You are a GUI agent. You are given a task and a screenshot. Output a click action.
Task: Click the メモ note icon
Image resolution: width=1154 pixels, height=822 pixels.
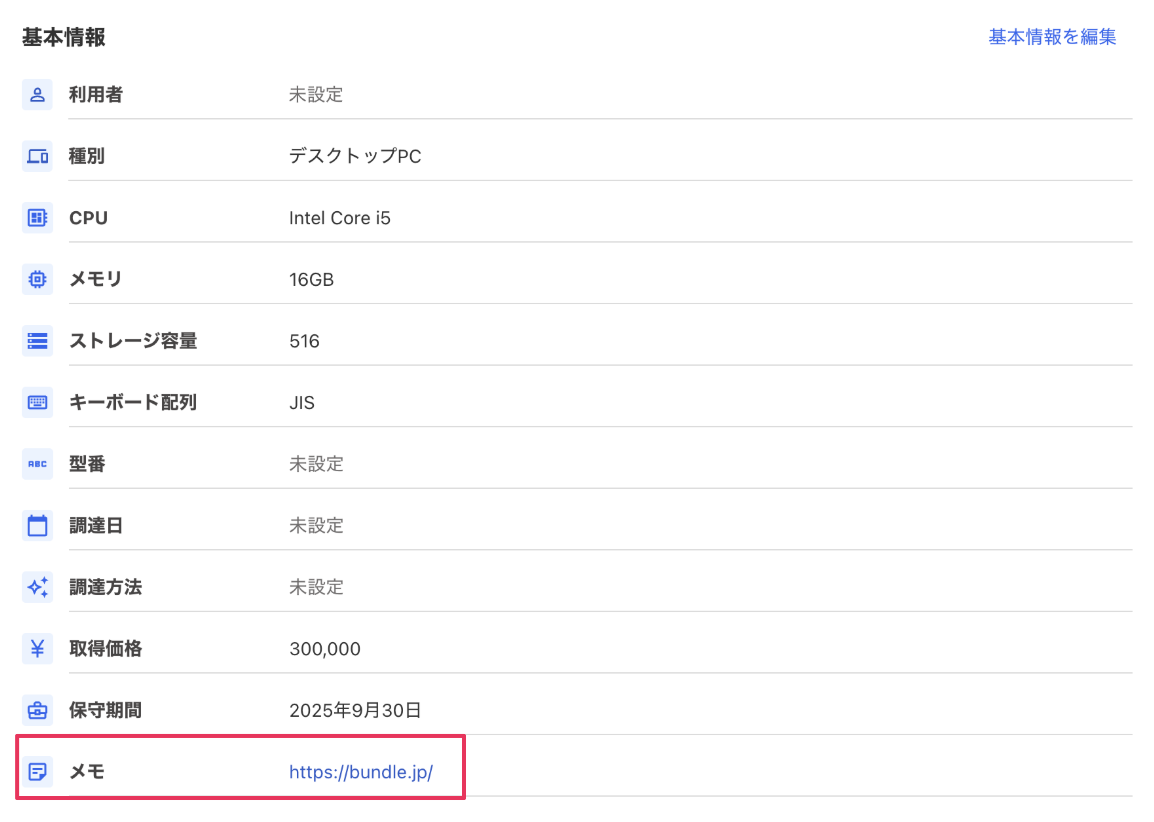tap(37, 771)
